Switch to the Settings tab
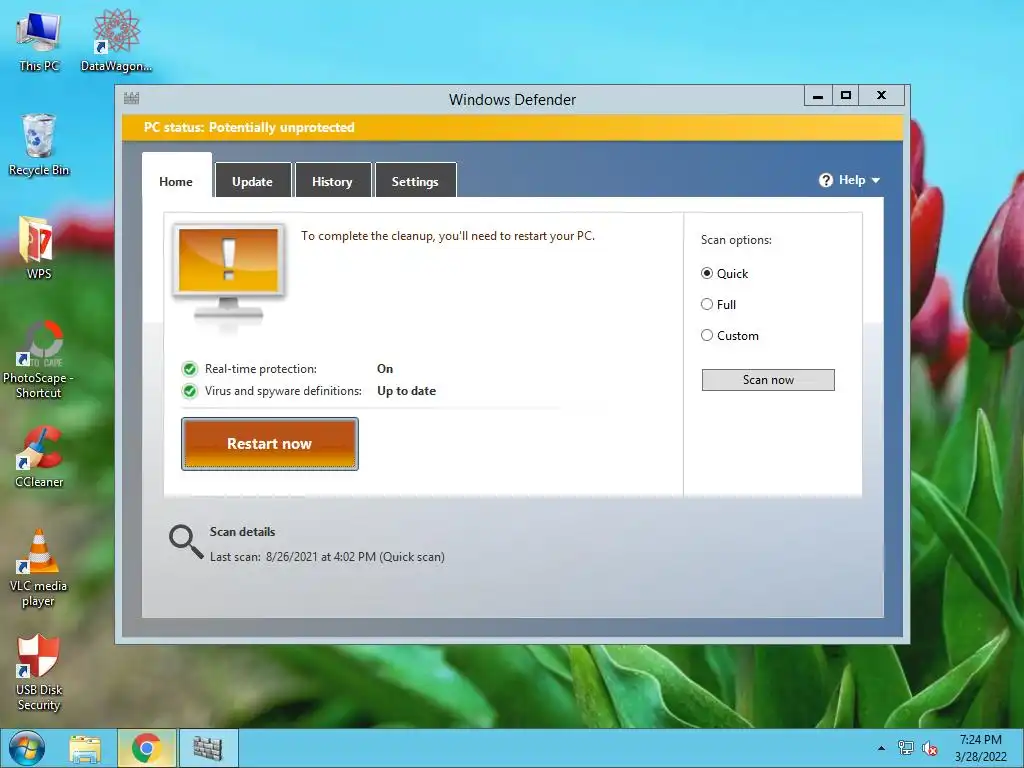The height and width of the screenshot is (768, 1024). [x=415, y=182]
